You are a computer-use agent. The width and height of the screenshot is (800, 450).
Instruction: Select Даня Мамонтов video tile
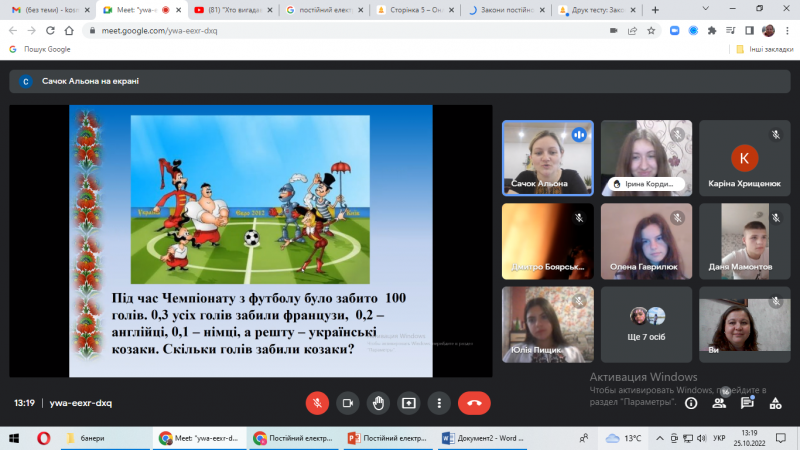pyautogui.click(x=745, y=241)
